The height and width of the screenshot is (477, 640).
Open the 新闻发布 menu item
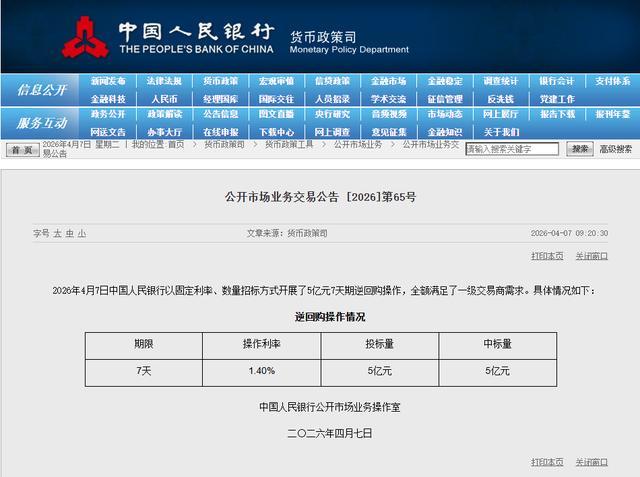pos(108,81)
